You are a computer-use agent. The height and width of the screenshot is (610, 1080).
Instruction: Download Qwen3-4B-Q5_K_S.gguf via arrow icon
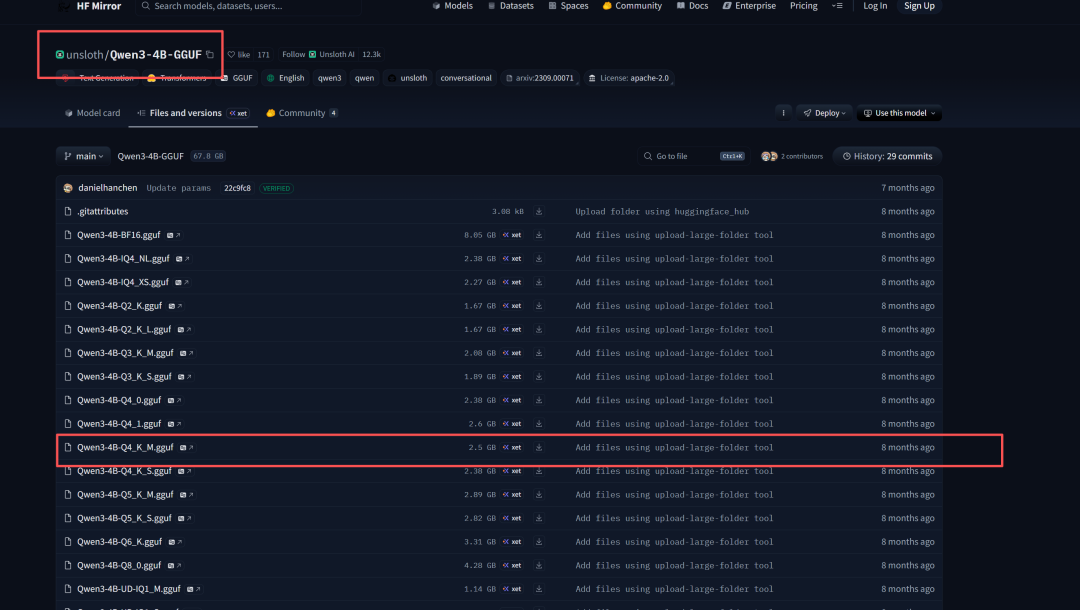539,518
